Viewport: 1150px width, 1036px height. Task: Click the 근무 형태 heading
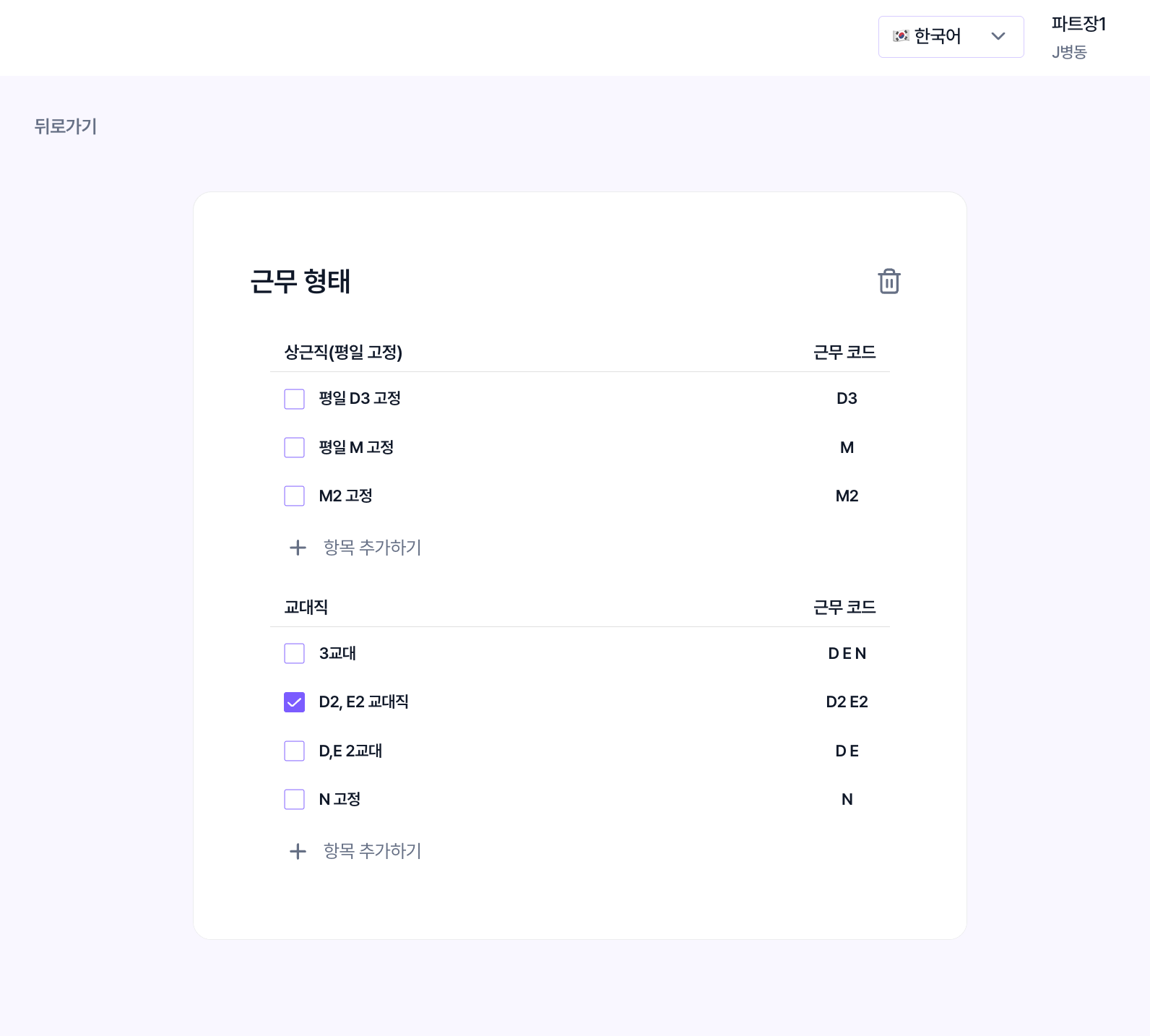[x=301, y=281]
